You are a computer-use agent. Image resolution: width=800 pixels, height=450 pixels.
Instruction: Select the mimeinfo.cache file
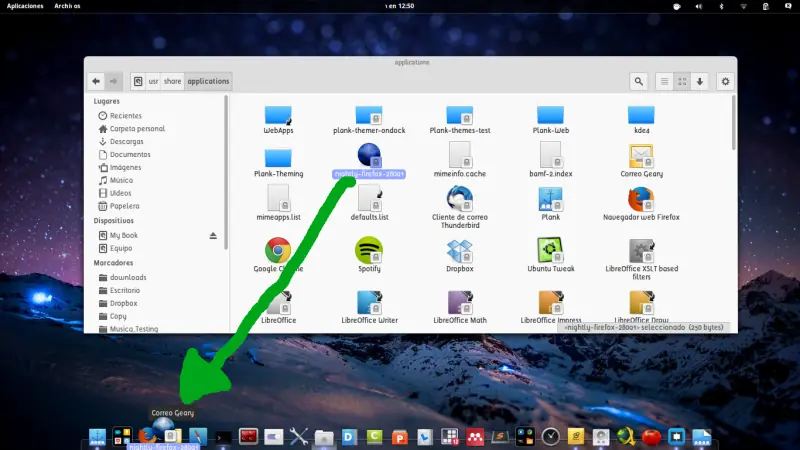point(460,160)
